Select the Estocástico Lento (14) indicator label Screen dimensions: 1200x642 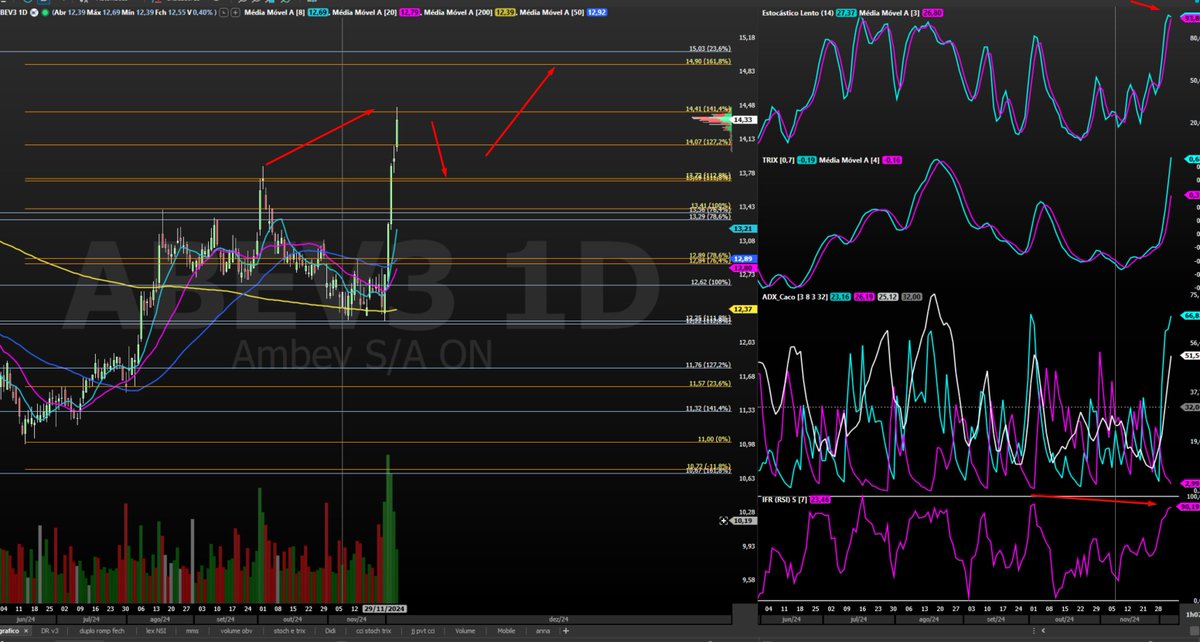798,13
